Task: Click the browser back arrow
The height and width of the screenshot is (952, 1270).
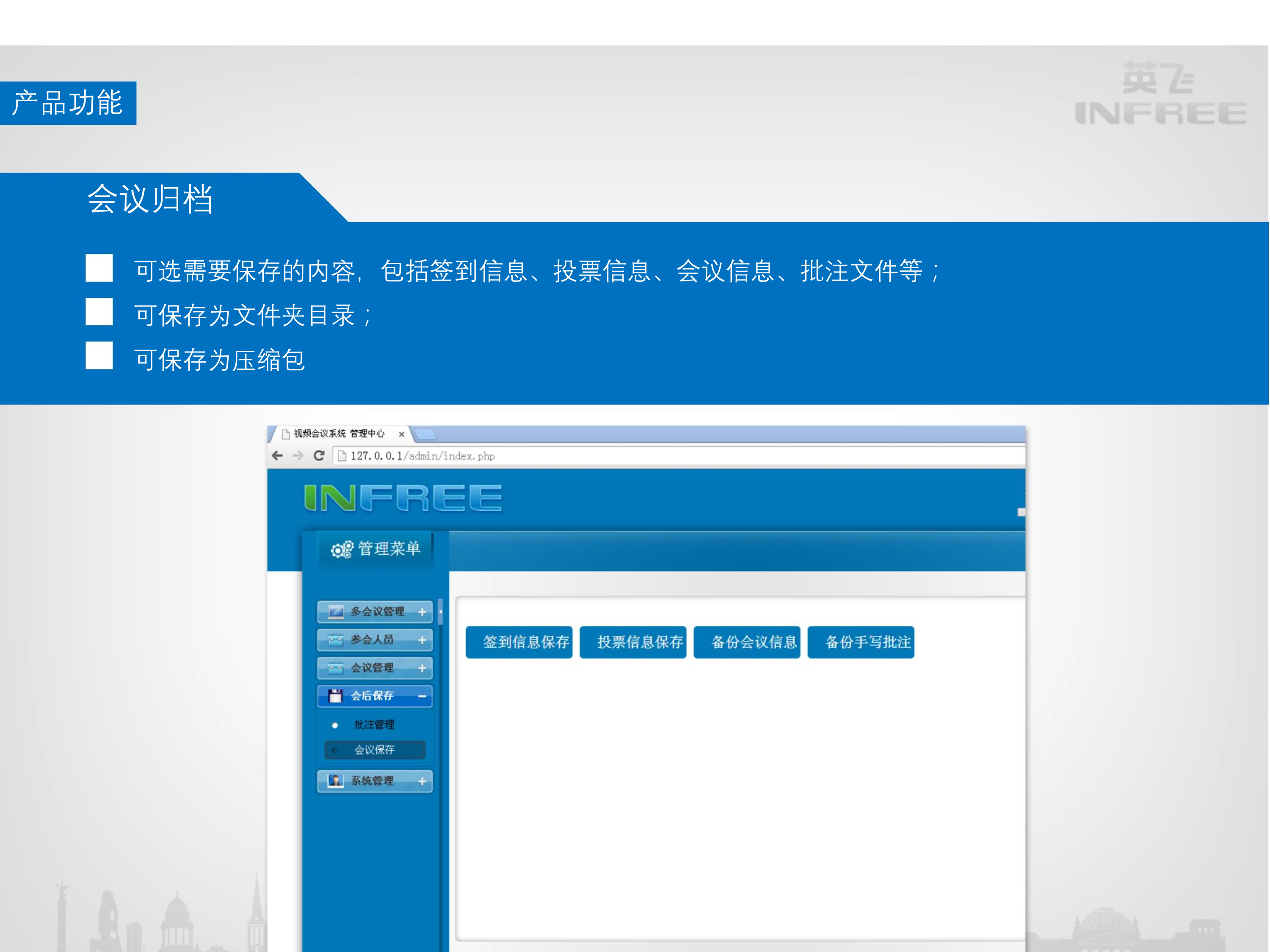Action: coord(277,456)
